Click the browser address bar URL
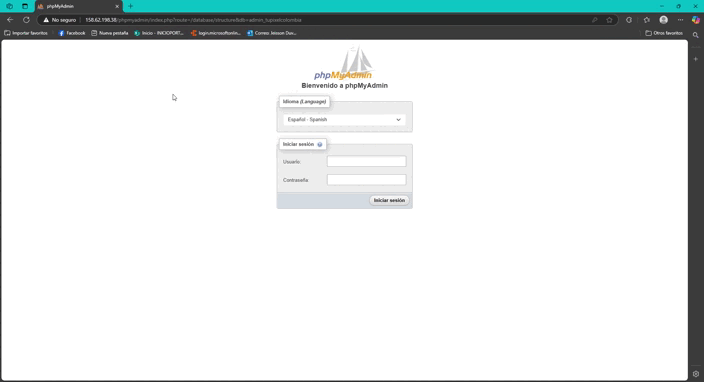Viewport: 704px width, 382px height. 194,20
